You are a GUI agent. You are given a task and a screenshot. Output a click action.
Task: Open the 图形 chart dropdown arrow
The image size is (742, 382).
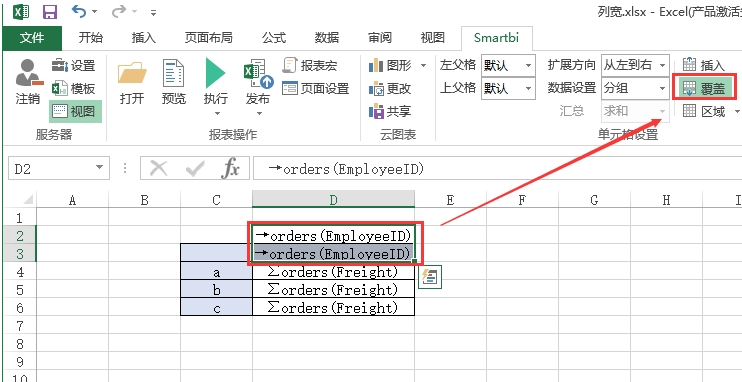pos(424,65)
